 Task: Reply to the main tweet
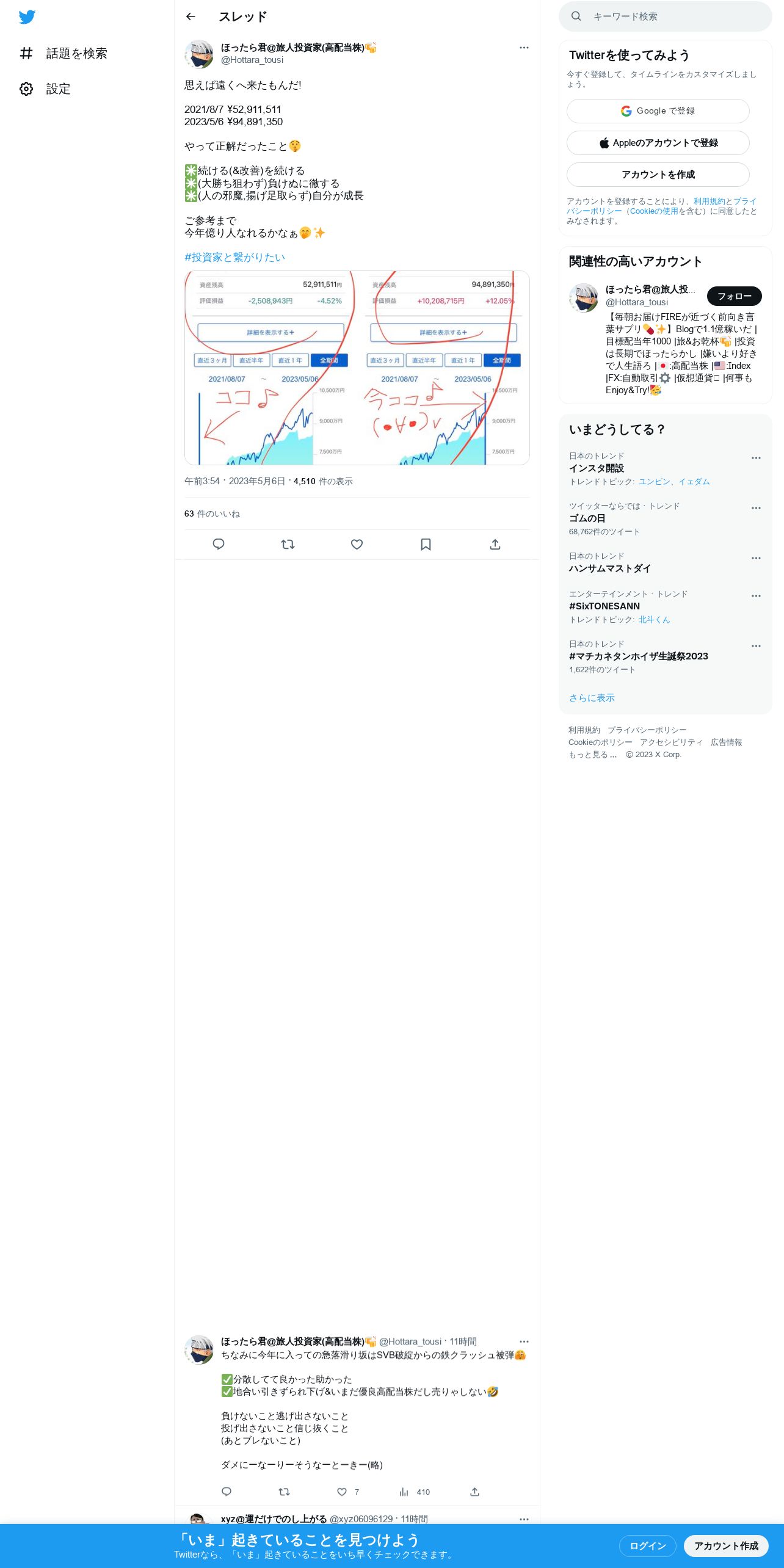[x=219, y=544]
